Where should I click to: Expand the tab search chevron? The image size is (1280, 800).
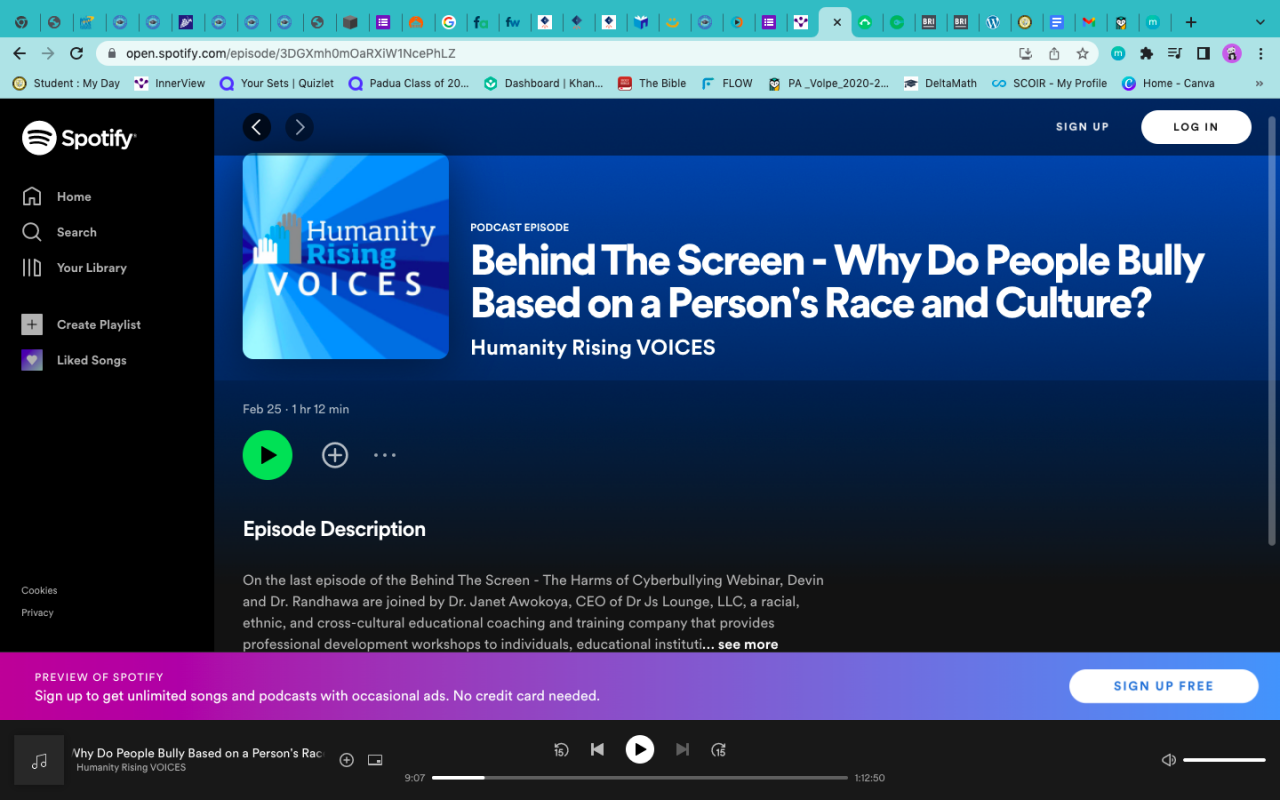[1258, 22]
